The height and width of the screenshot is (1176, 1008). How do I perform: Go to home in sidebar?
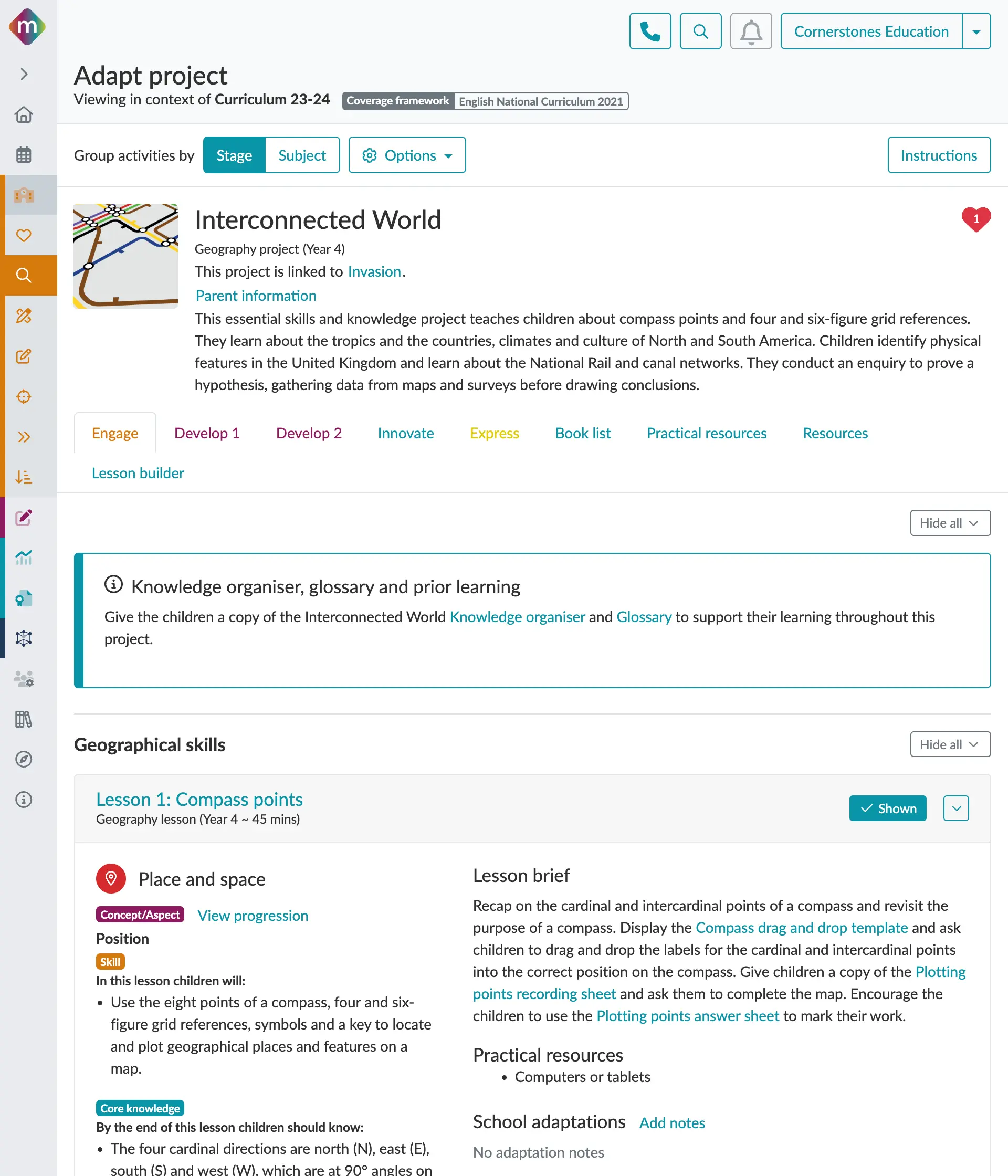tap(24, 114)
